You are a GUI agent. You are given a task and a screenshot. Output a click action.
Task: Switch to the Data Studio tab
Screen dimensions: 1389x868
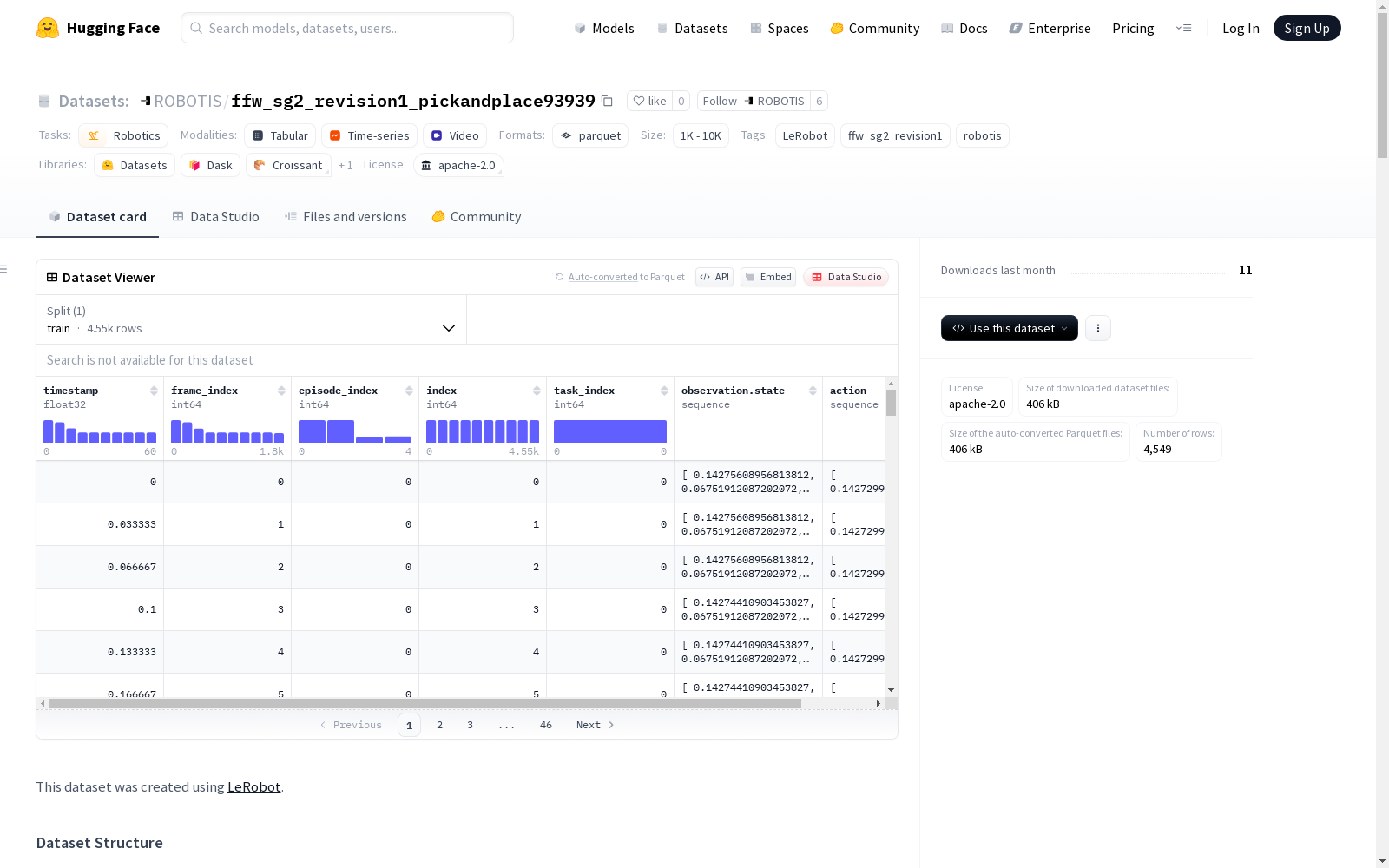216,217
